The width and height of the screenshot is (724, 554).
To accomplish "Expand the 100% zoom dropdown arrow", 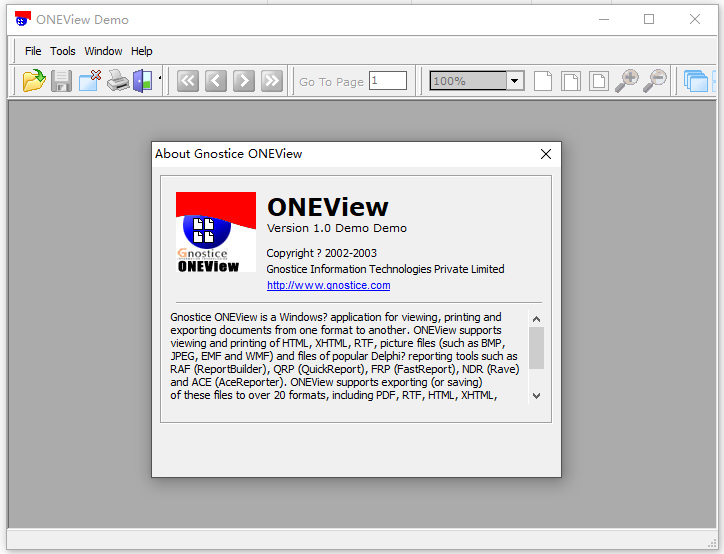I will coord(514,81).
